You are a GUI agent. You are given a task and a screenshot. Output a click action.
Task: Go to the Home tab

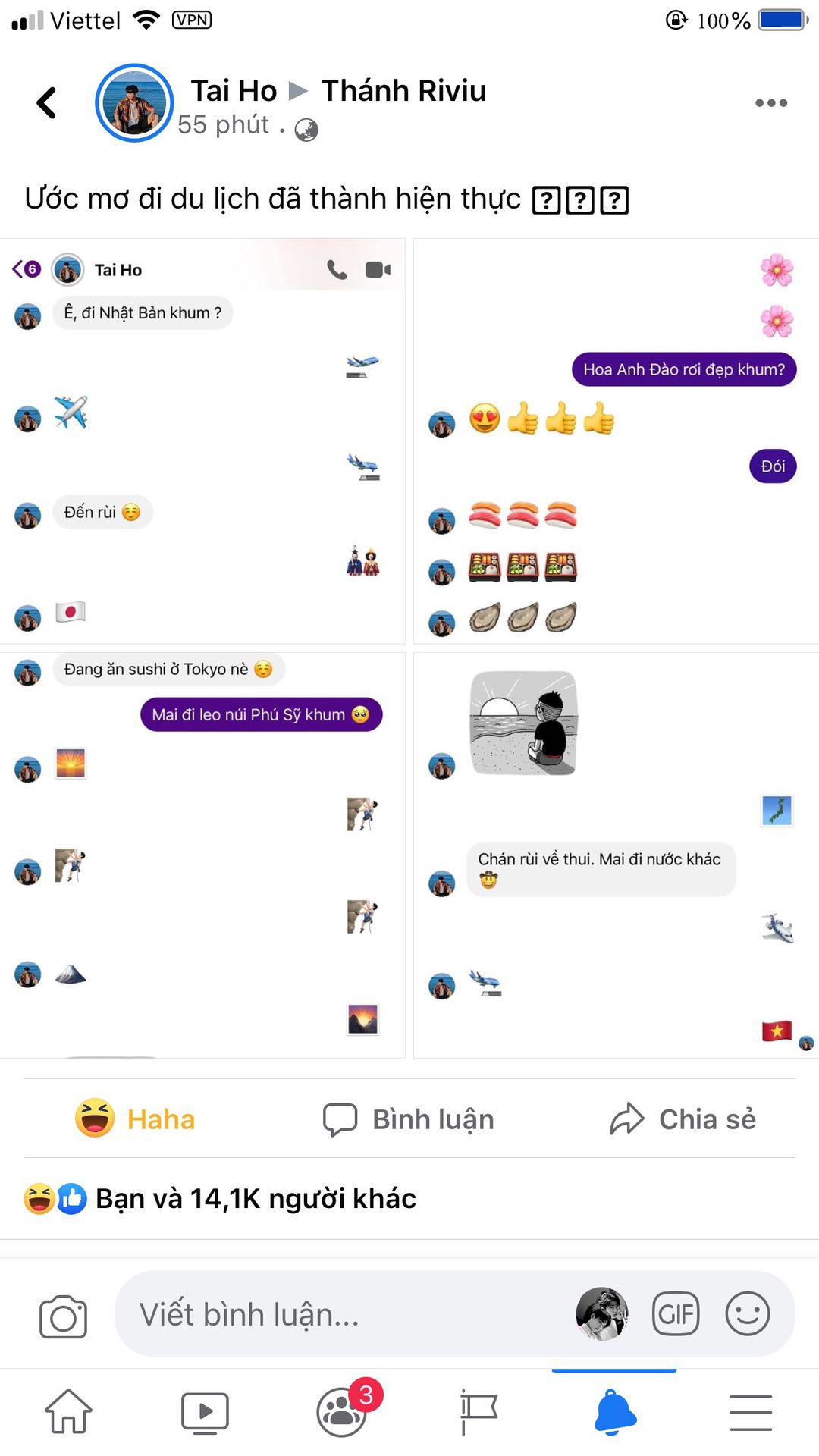(x=68, y=1412)
